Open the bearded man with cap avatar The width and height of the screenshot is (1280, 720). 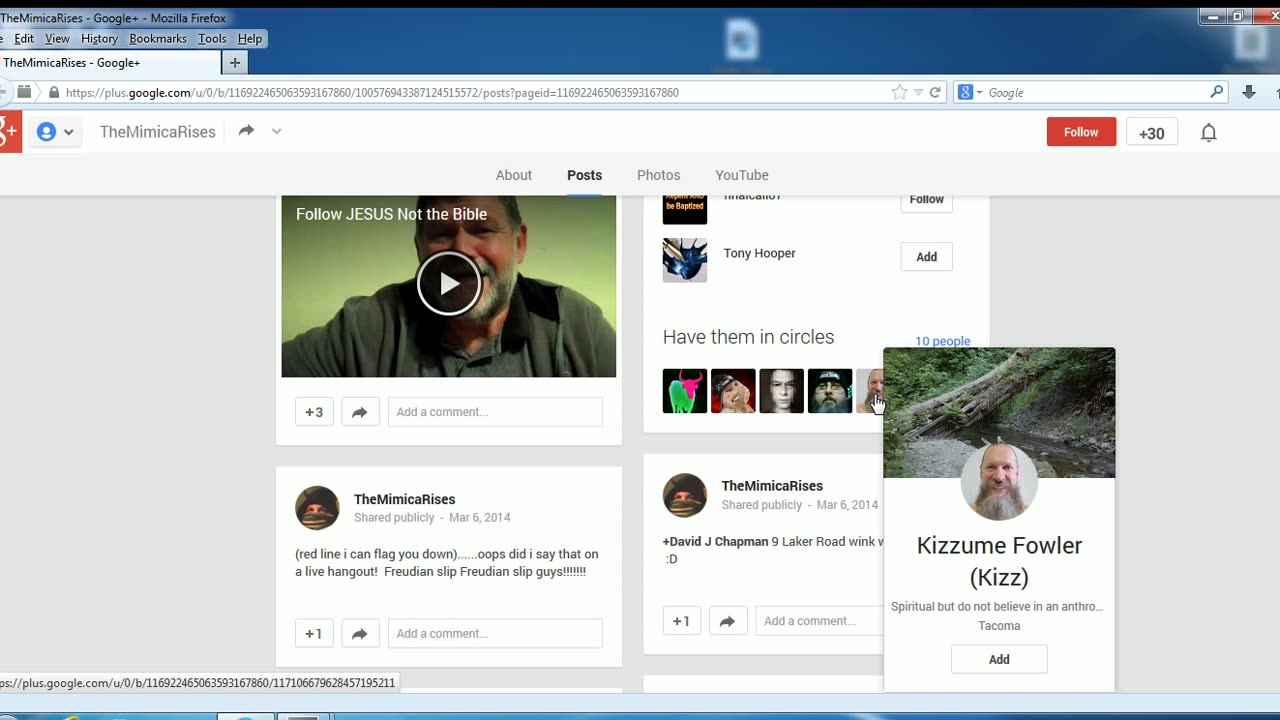click(x=830, y=391)
